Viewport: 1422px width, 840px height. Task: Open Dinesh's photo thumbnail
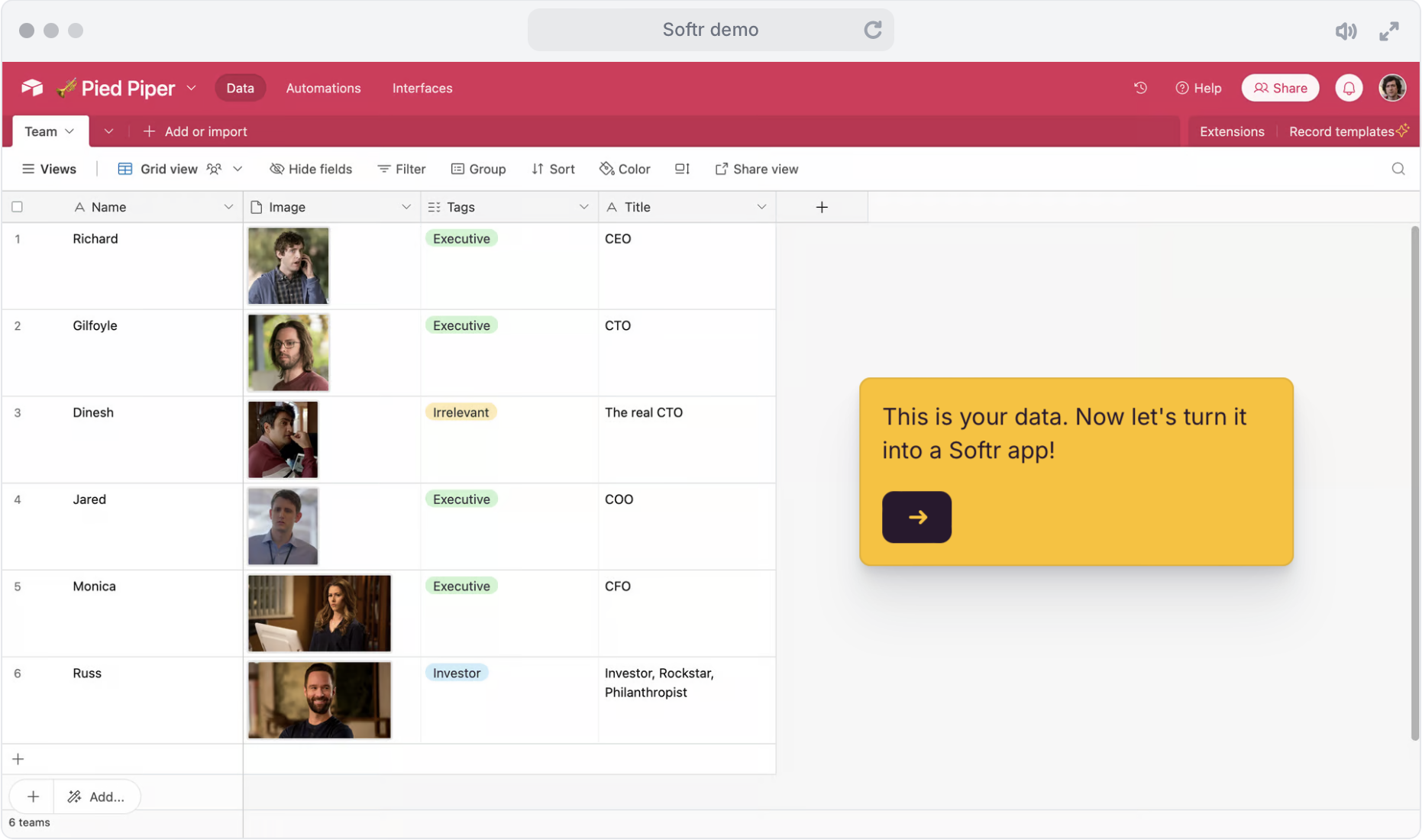tap(283, 440)
